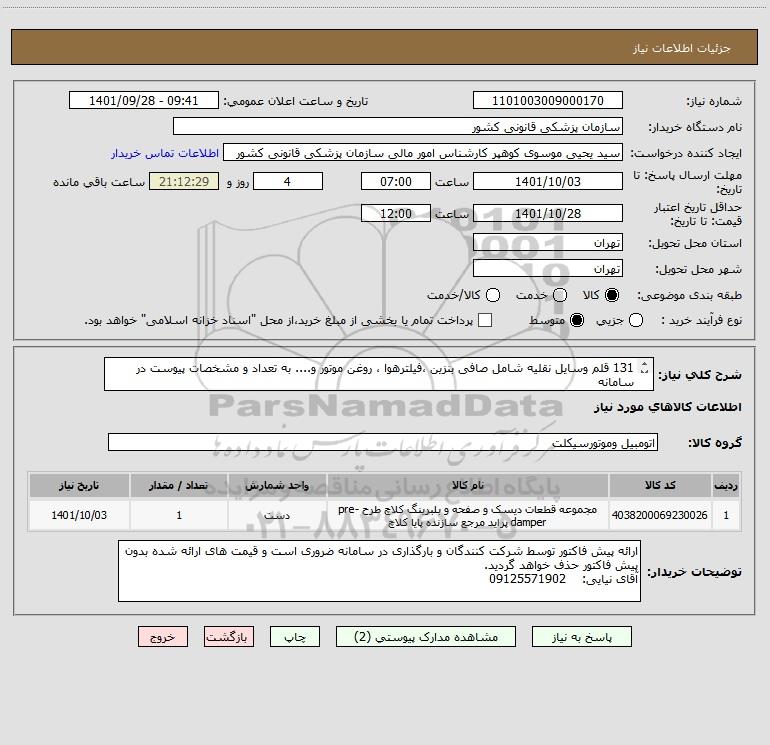Open اطلاعات تماس خریدار link
Viewport: 770px width, 745px height.
click(x=165, y=153)
